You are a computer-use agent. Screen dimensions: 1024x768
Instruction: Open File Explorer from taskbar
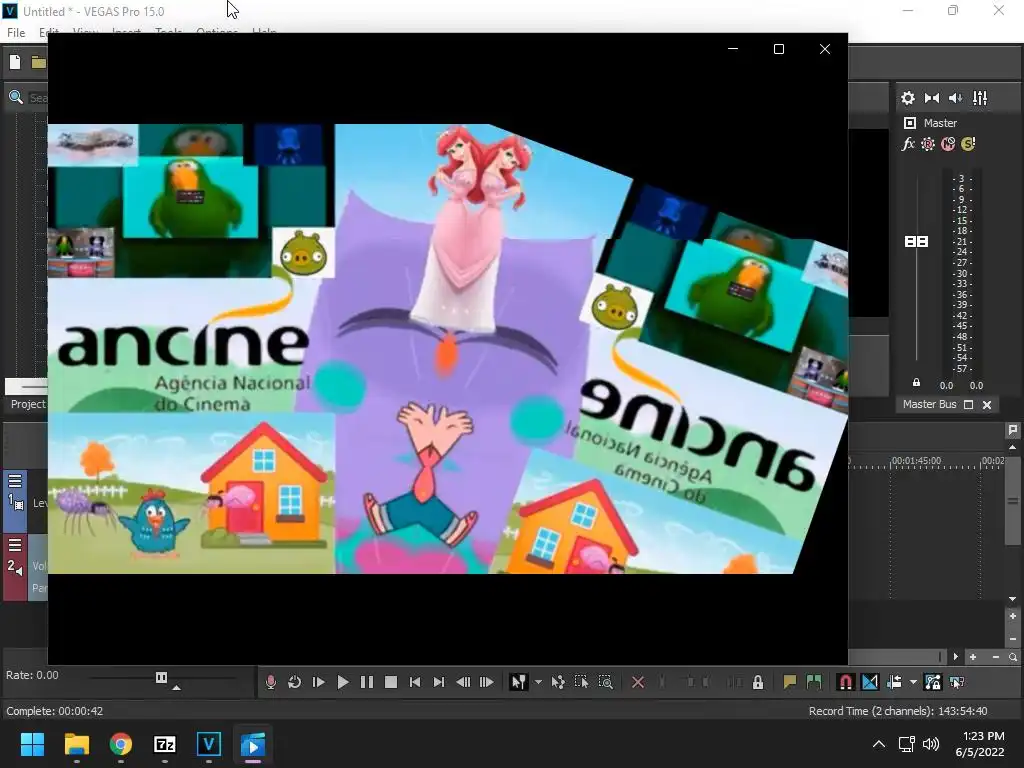[76, 744]
